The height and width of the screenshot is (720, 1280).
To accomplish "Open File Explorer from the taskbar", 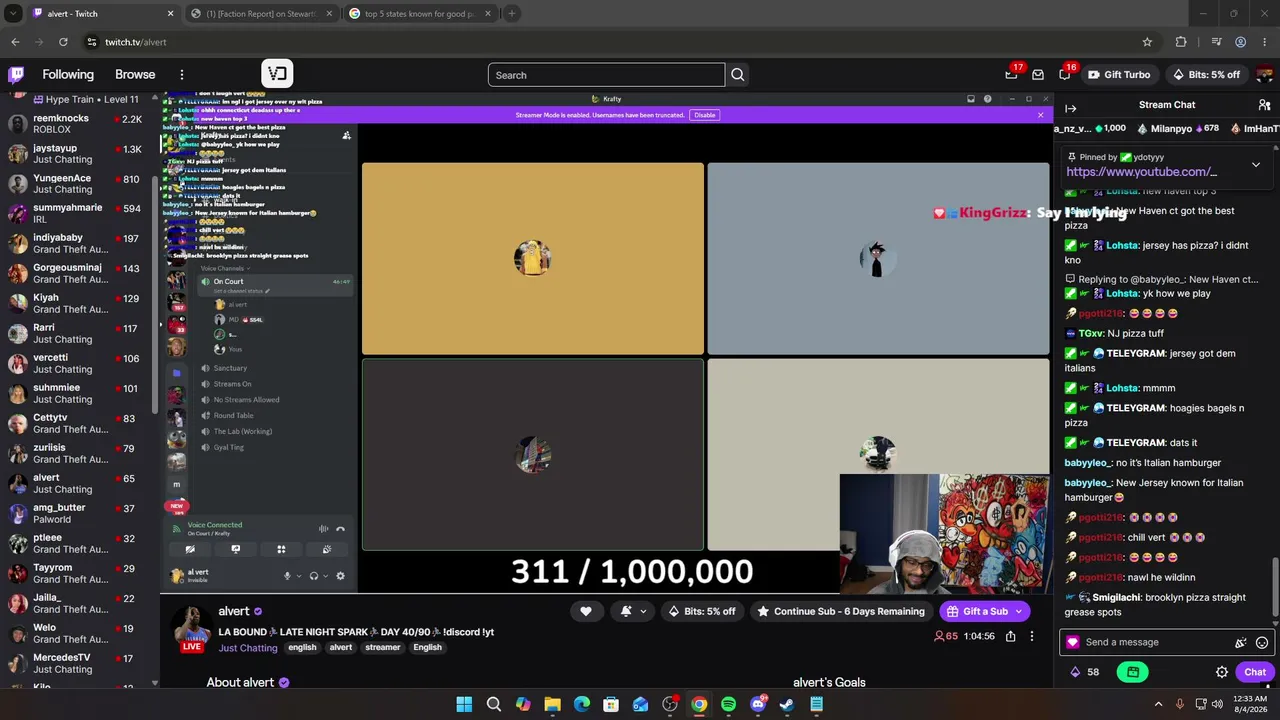I will tap(552, 705).
